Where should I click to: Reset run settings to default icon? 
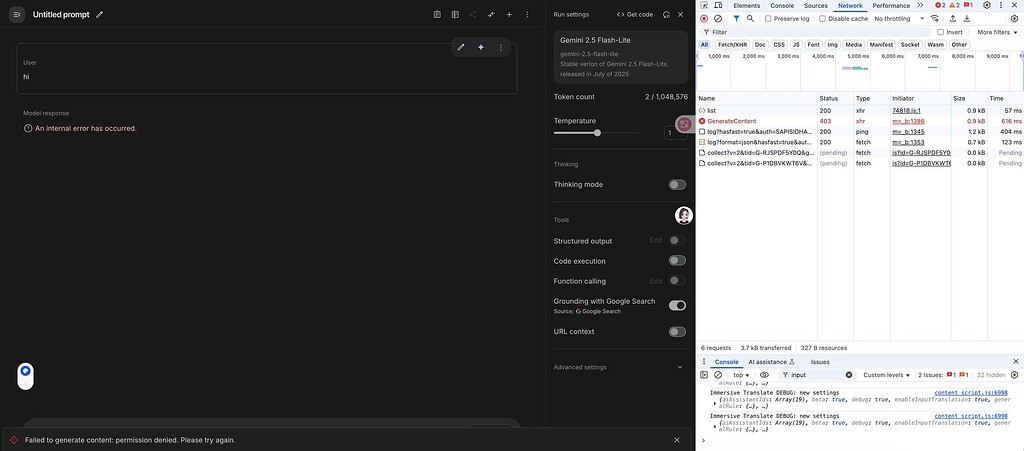(666, 14)
